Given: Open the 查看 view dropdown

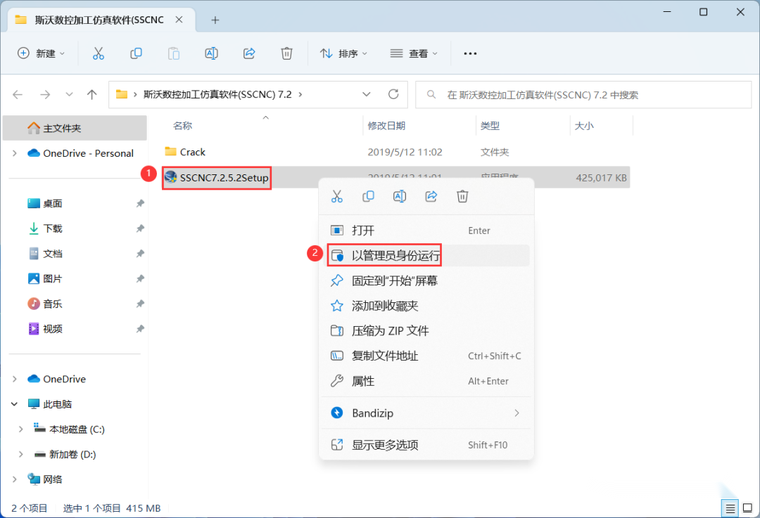Looking at the screenshot, I should 414,53.
